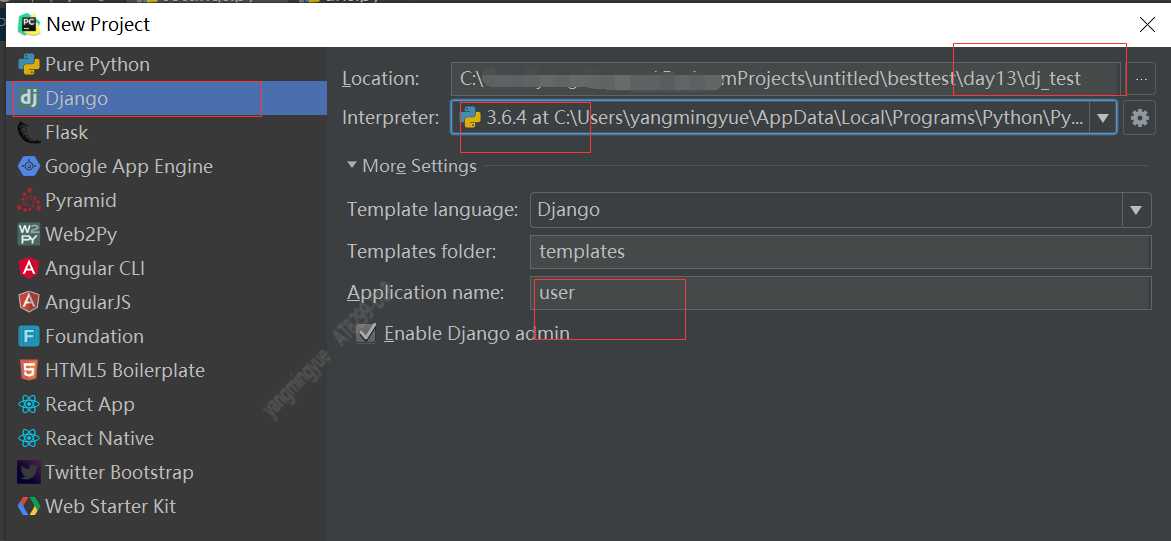The height and width of the screenshot is (541, 1171).
Task: Open the Interpreter dropdown arrow
Action: 1103,118
